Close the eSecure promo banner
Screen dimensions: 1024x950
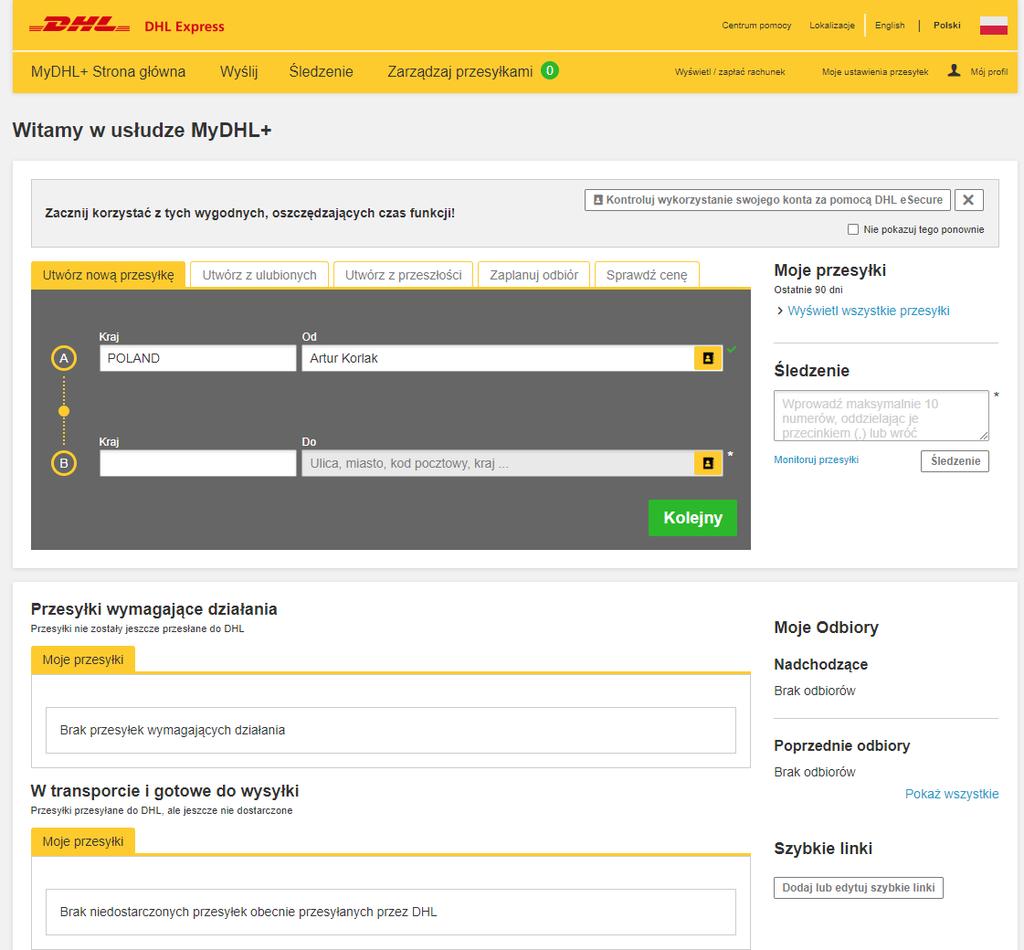coord(968,200)
